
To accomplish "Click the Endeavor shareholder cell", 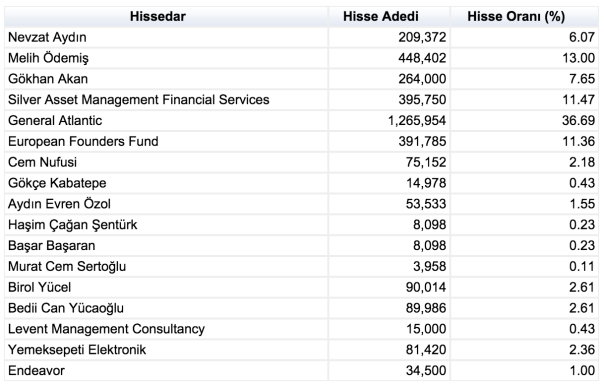I will click(x=166, y=370).
